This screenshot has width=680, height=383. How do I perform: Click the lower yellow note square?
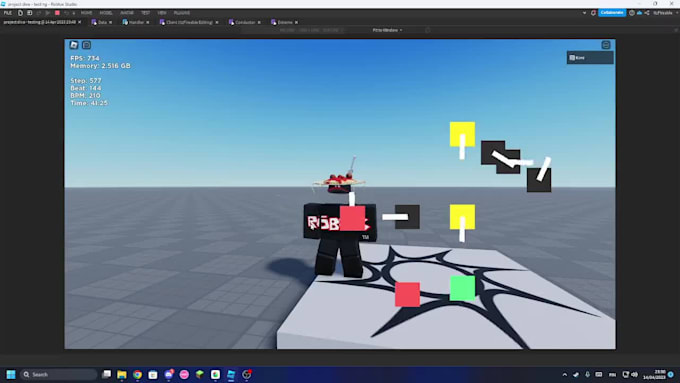(x=462, y=217)
